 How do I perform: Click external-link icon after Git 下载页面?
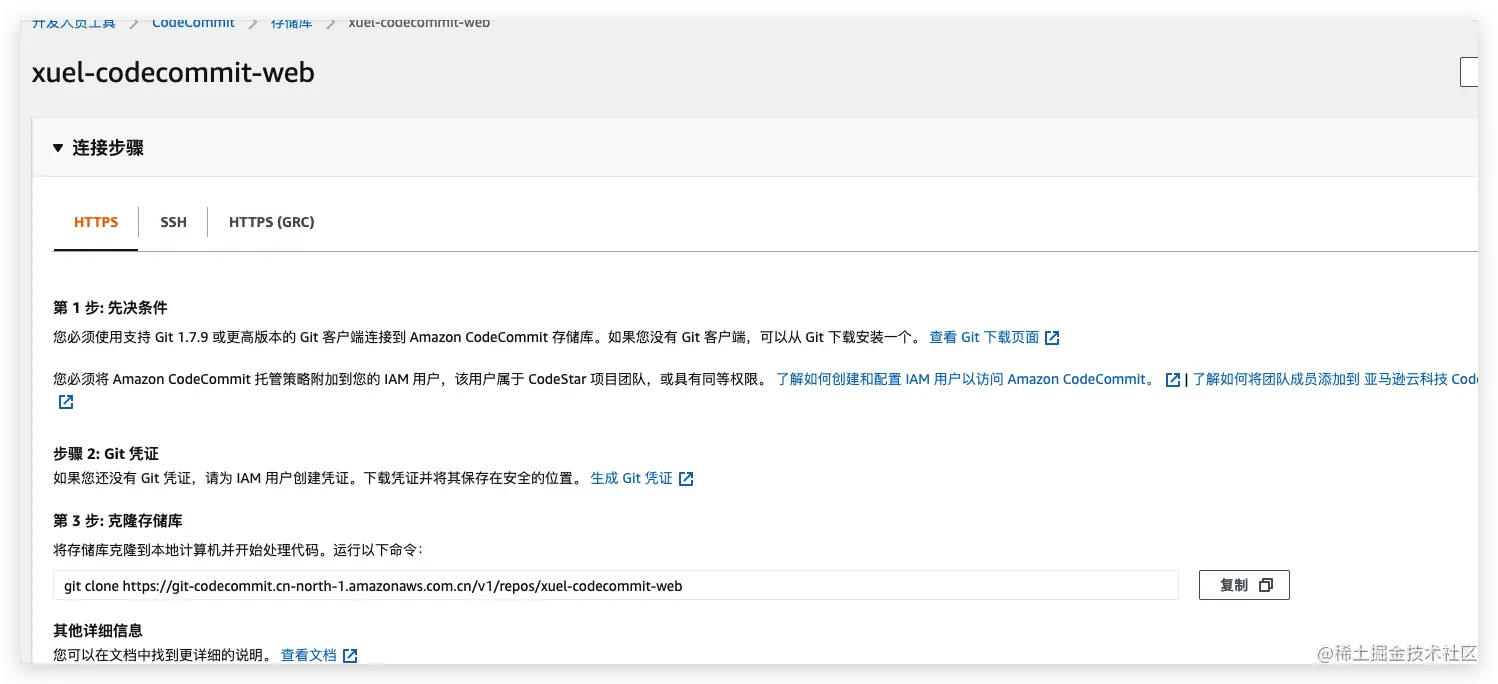[1052, 338]
